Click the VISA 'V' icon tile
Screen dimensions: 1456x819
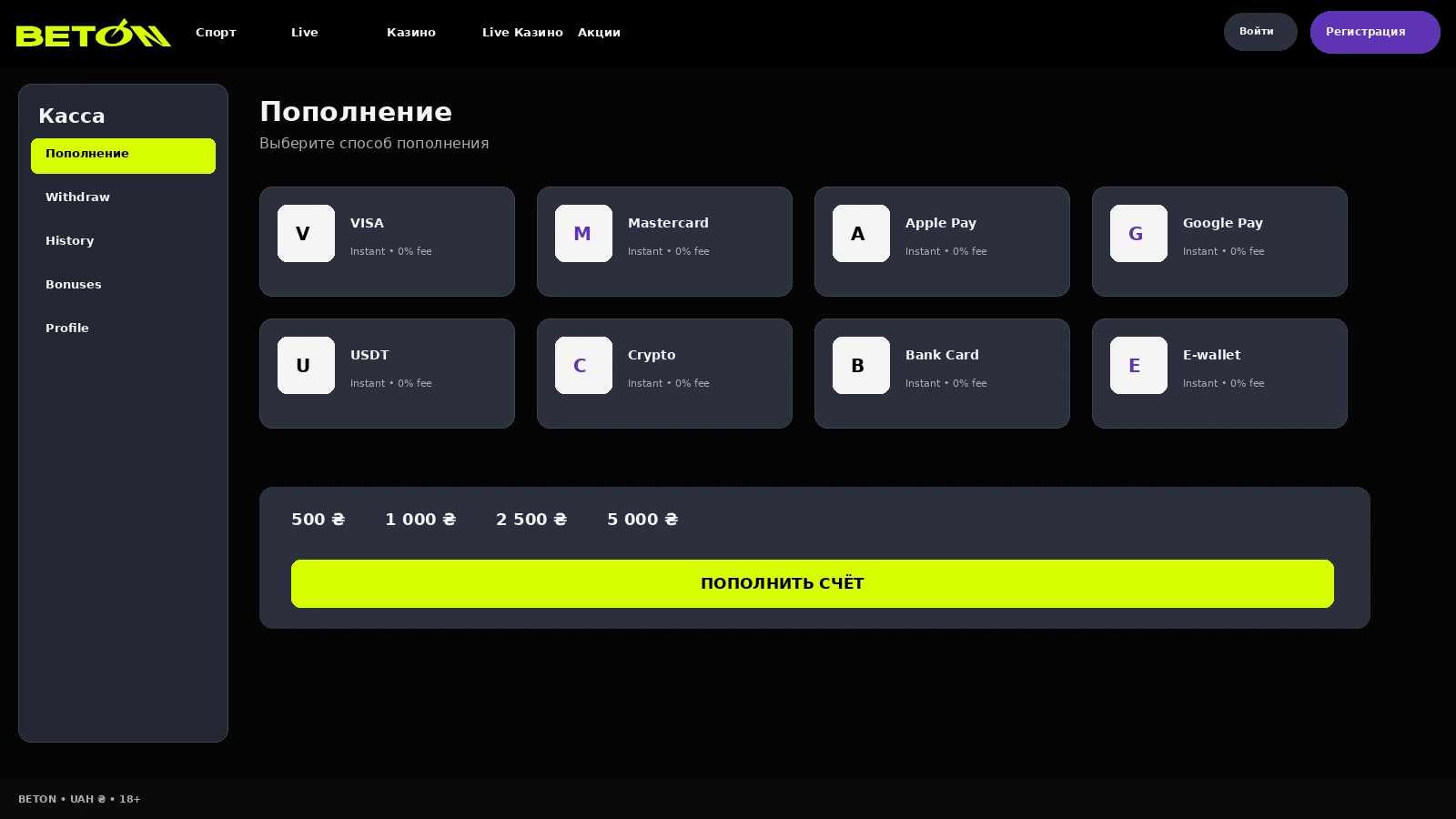[x=306, y=233]
